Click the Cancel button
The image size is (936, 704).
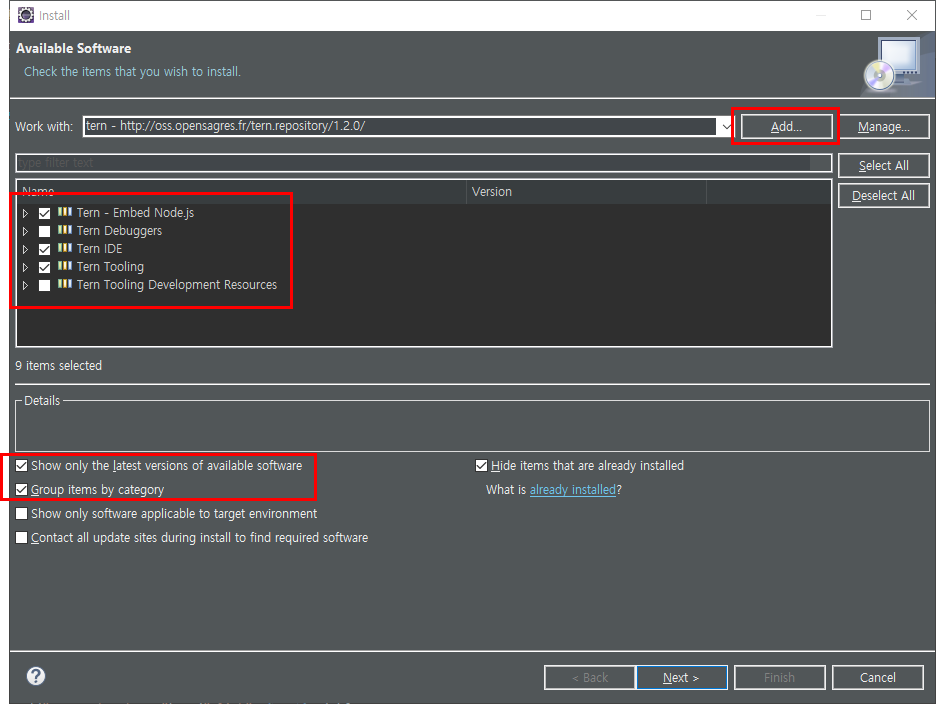(x=878, y=677)
